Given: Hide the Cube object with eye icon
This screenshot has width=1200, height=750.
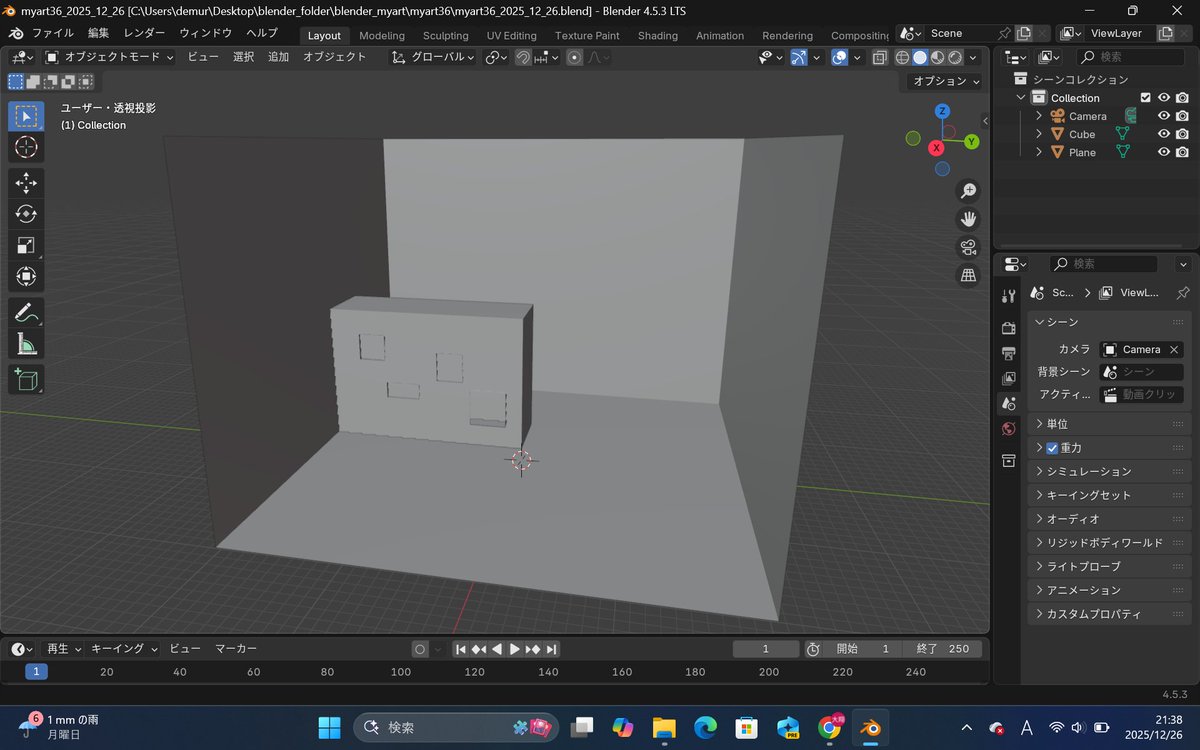Looking at the screenshot, I should pyautogui.click(x=1164, y=134).
